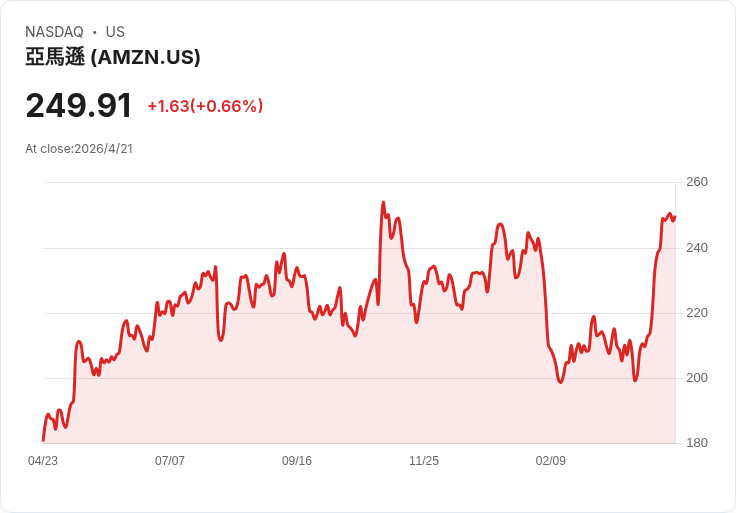Click the US market label
Viewport: 736px width, 513px height.
(115, 32)
